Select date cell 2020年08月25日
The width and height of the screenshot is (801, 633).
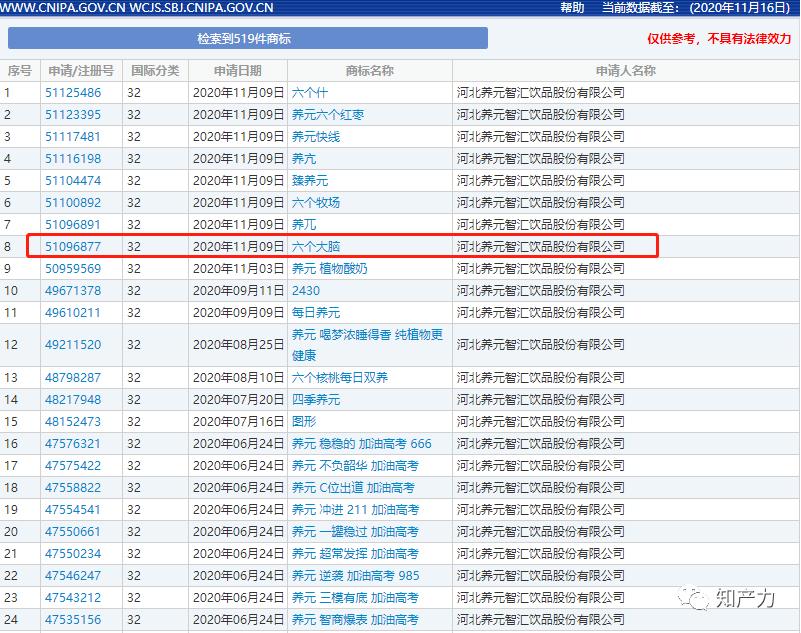pos(238,344)
